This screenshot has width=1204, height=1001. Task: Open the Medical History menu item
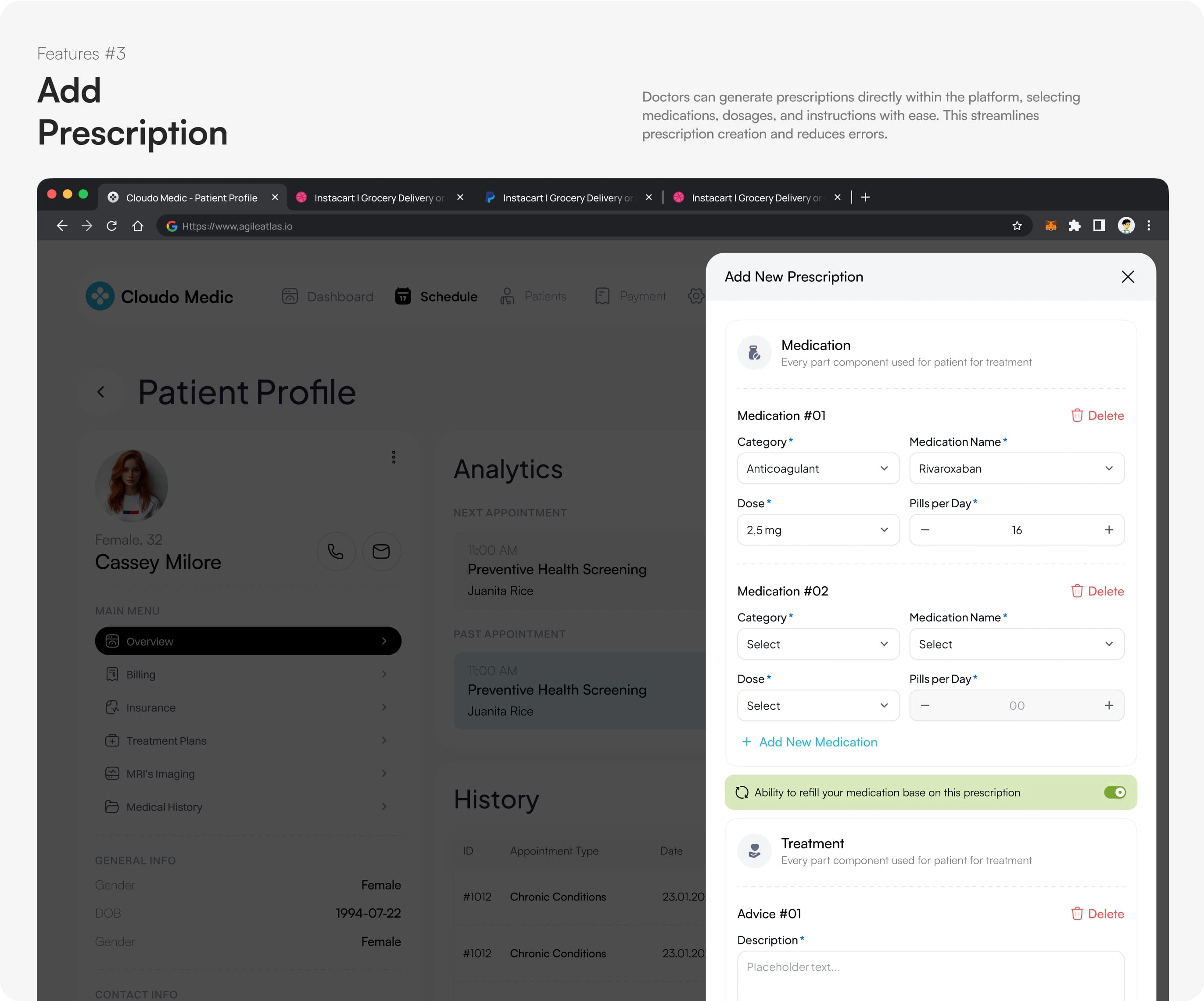tap(247, 807)
